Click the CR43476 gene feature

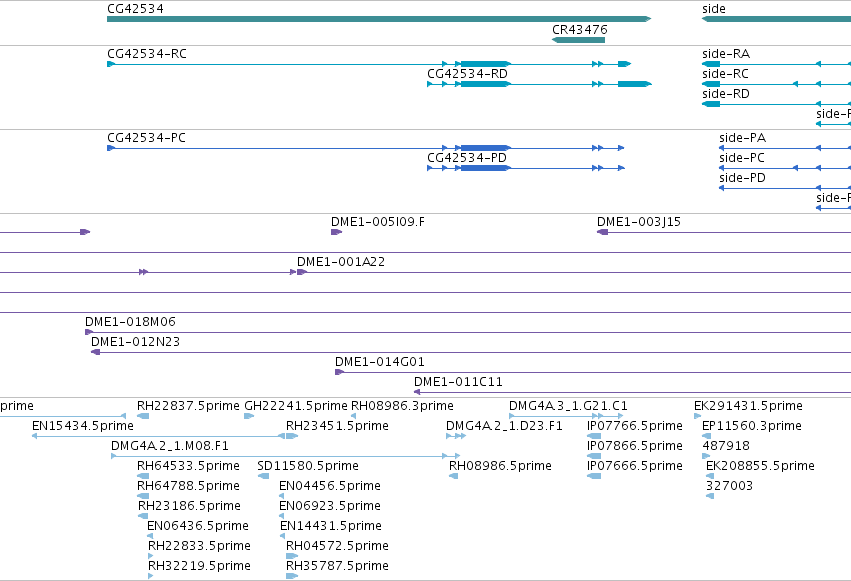coord(579,40)
